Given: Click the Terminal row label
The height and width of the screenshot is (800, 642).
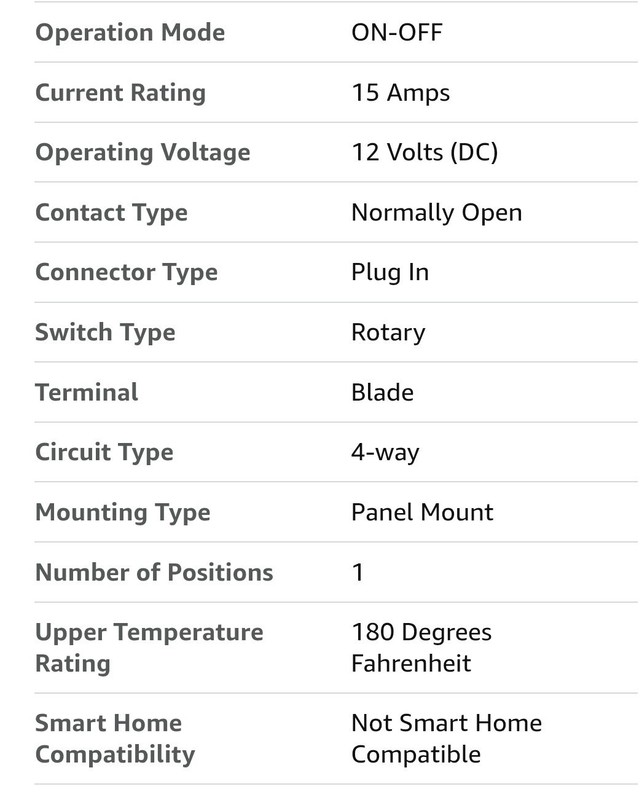Looking at the screenshot, I should pyautogui.click(x=87, y=392).
